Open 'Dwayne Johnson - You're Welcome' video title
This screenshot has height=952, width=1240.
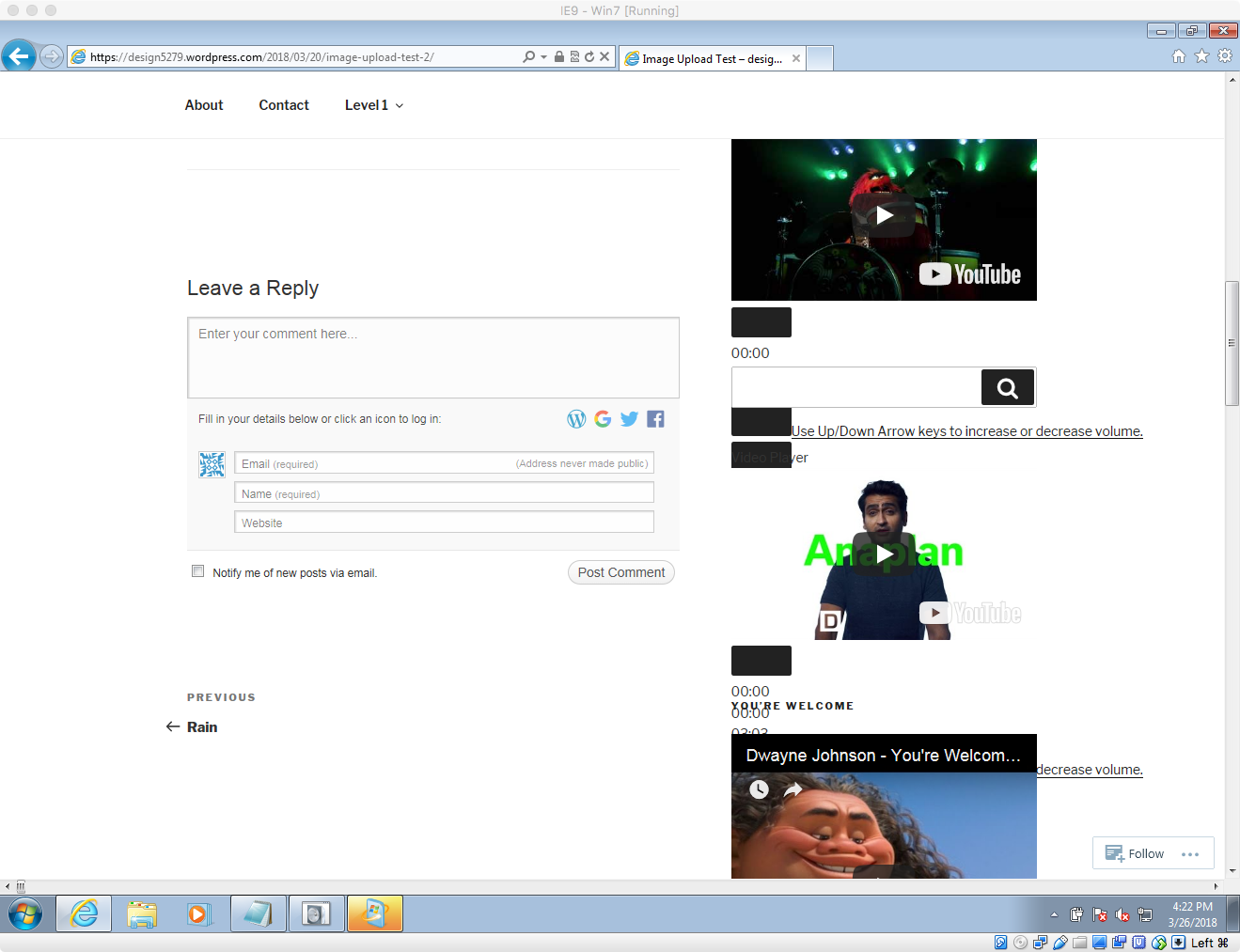click(883, 756)
